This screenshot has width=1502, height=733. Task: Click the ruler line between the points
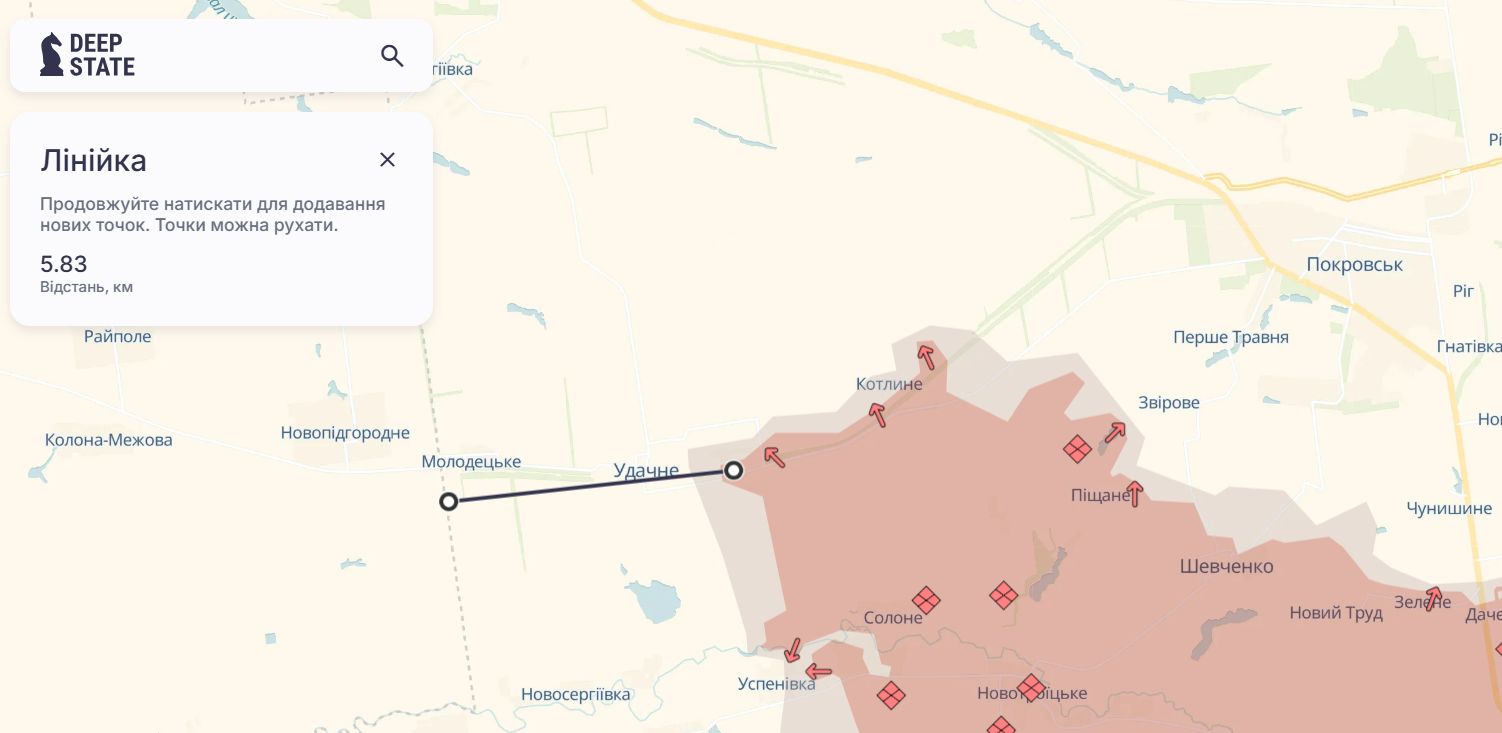[x=591, y=486]
